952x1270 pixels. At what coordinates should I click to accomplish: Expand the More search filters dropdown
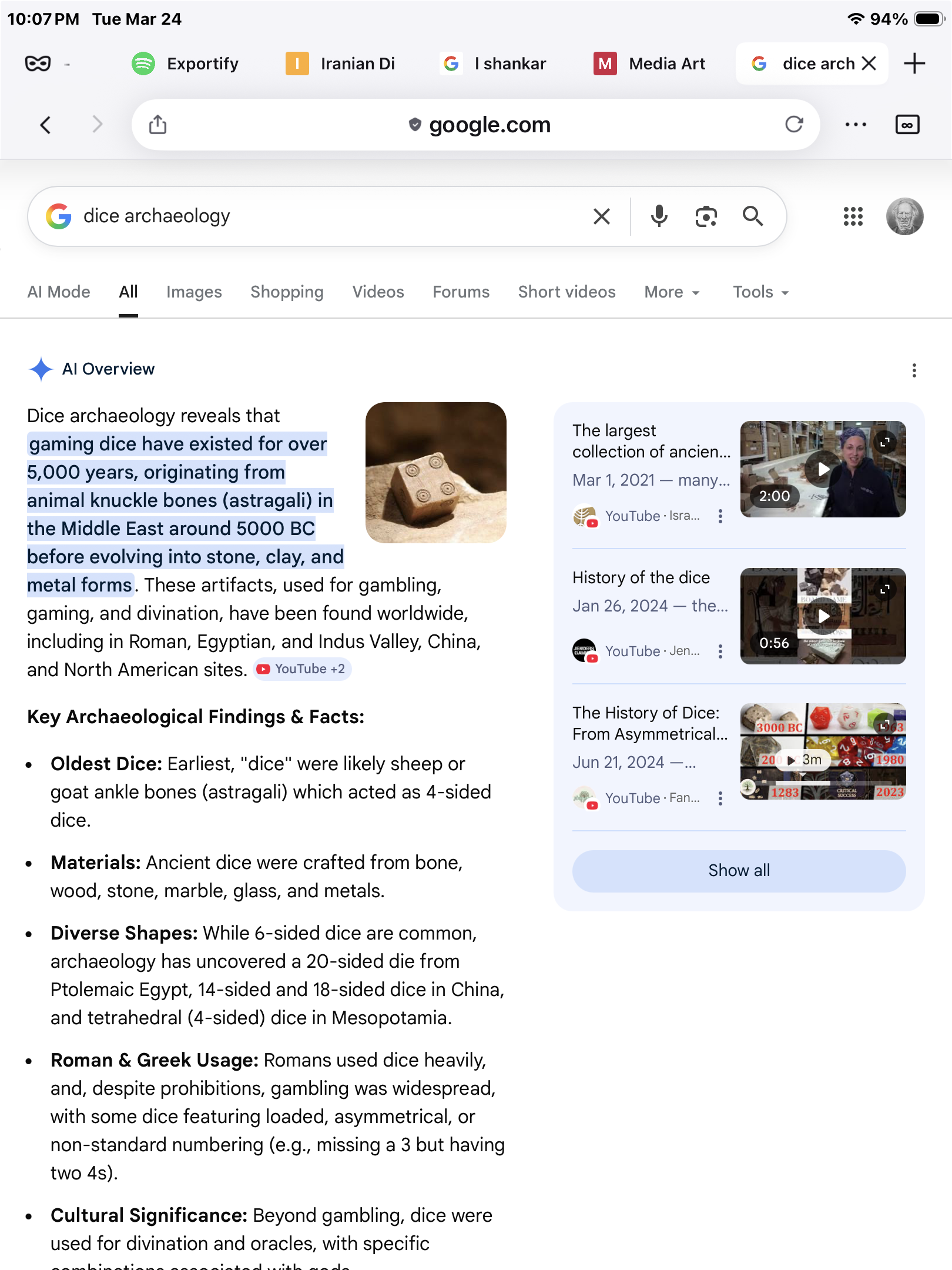click(672, 292)
